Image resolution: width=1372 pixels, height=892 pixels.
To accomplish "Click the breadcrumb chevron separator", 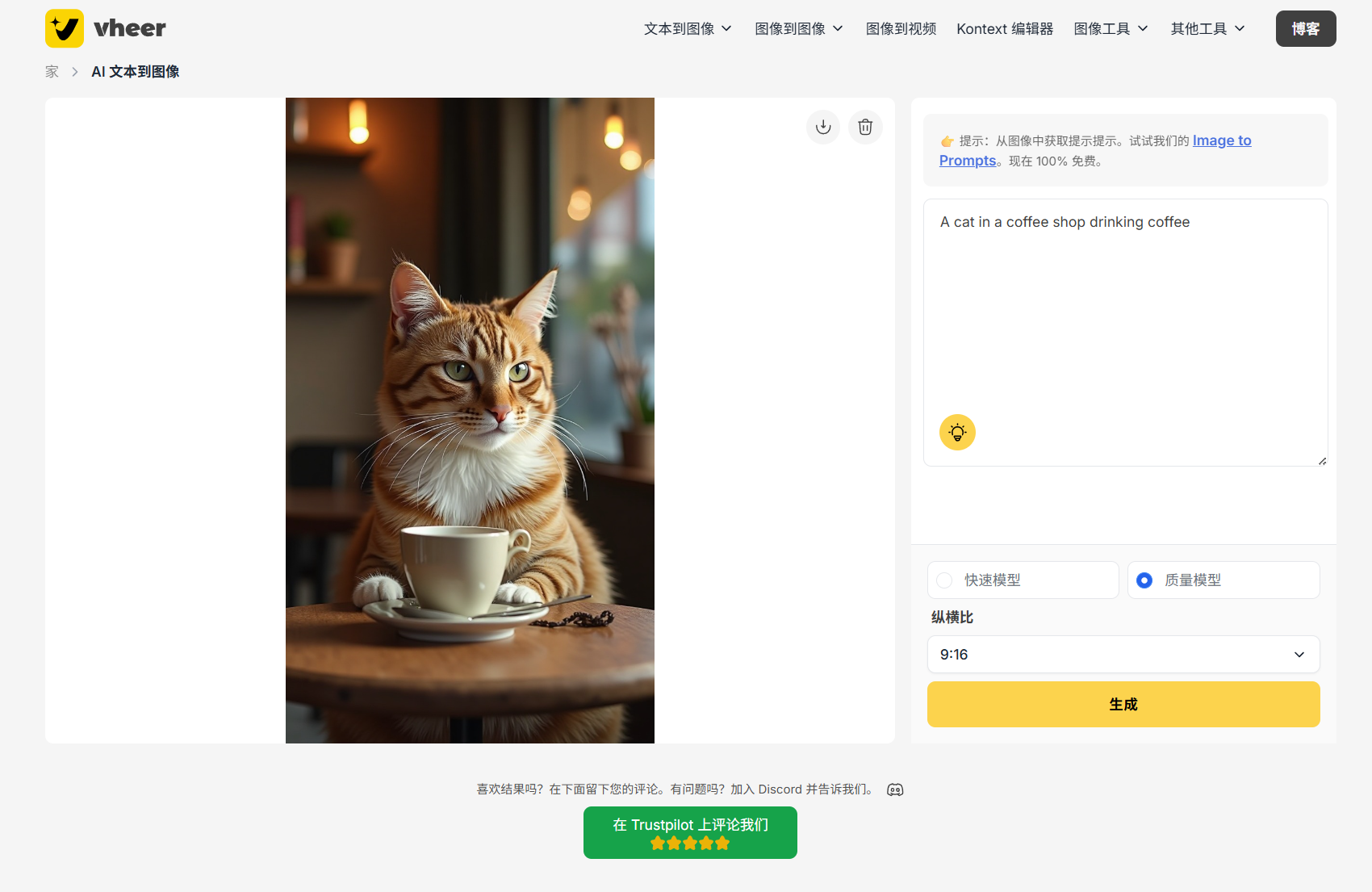I will click(75, 72).
